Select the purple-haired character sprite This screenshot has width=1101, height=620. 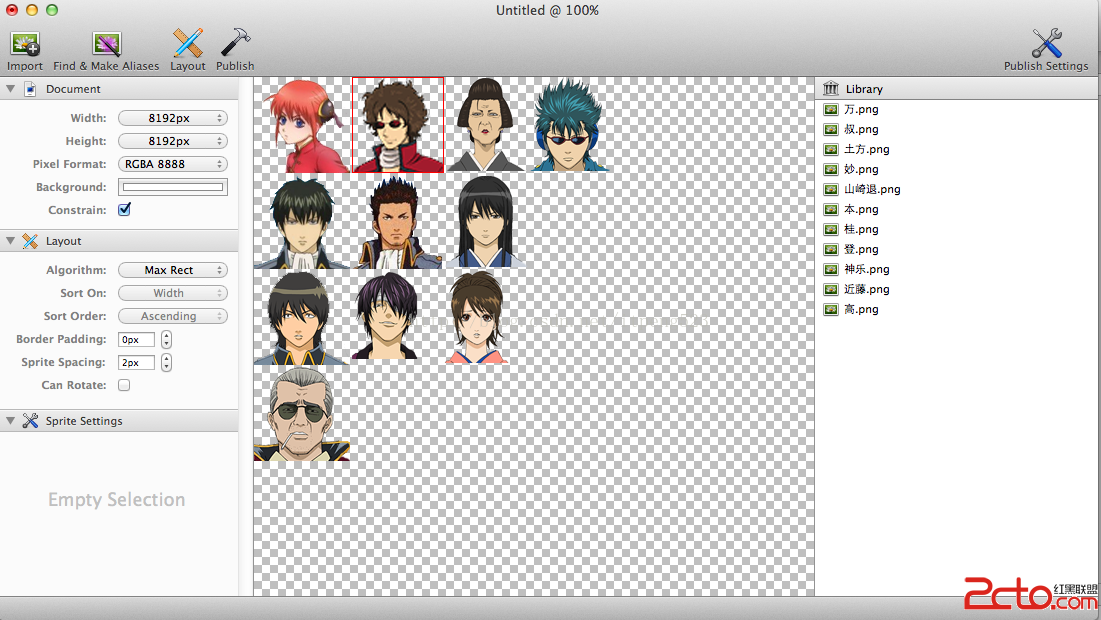pyautogui.click(x=386, y=316)
